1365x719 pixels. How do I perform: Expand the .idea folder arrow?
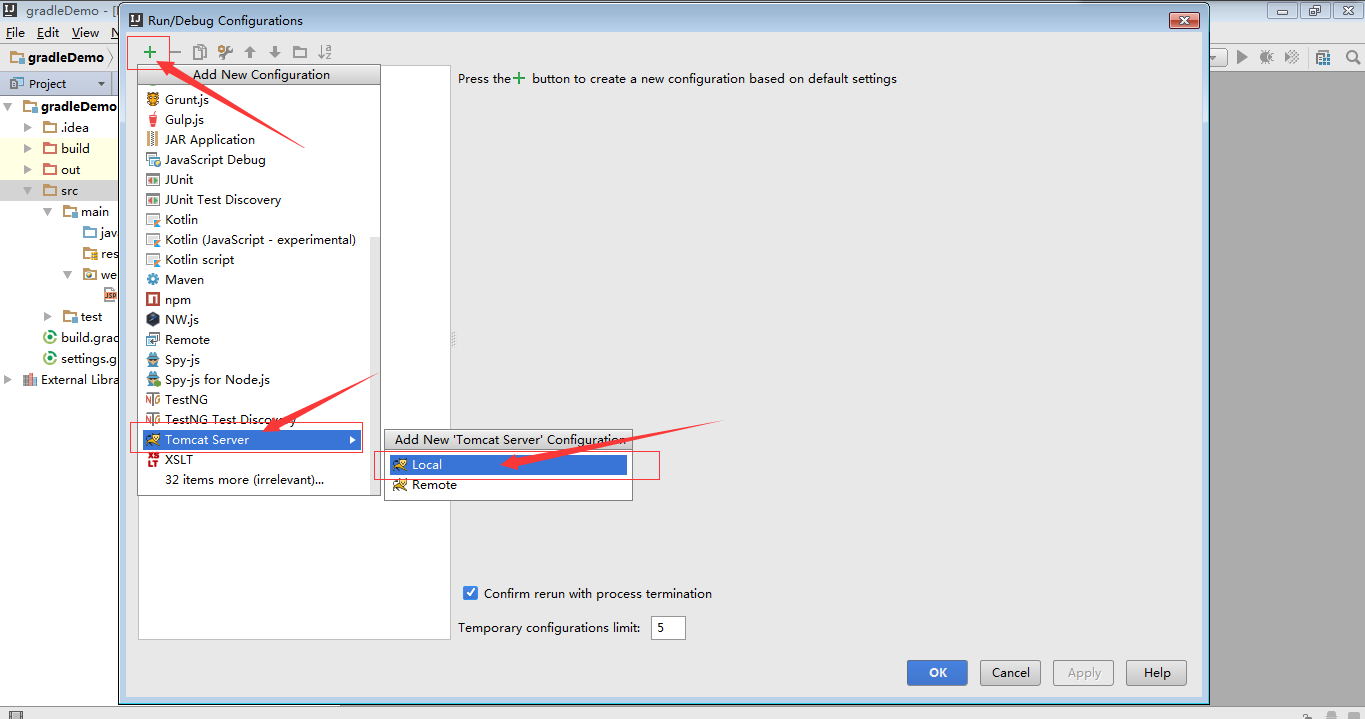tap(28, 127)
